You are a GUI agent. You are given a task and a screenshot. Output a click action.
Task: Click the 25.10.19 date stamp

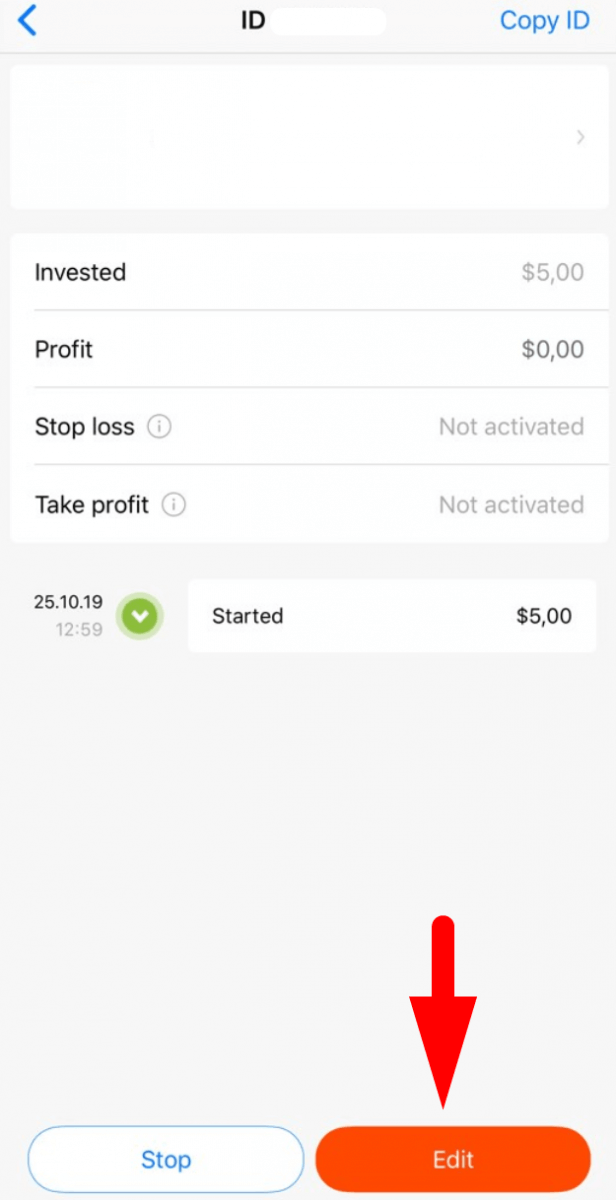tap(68, 602)
